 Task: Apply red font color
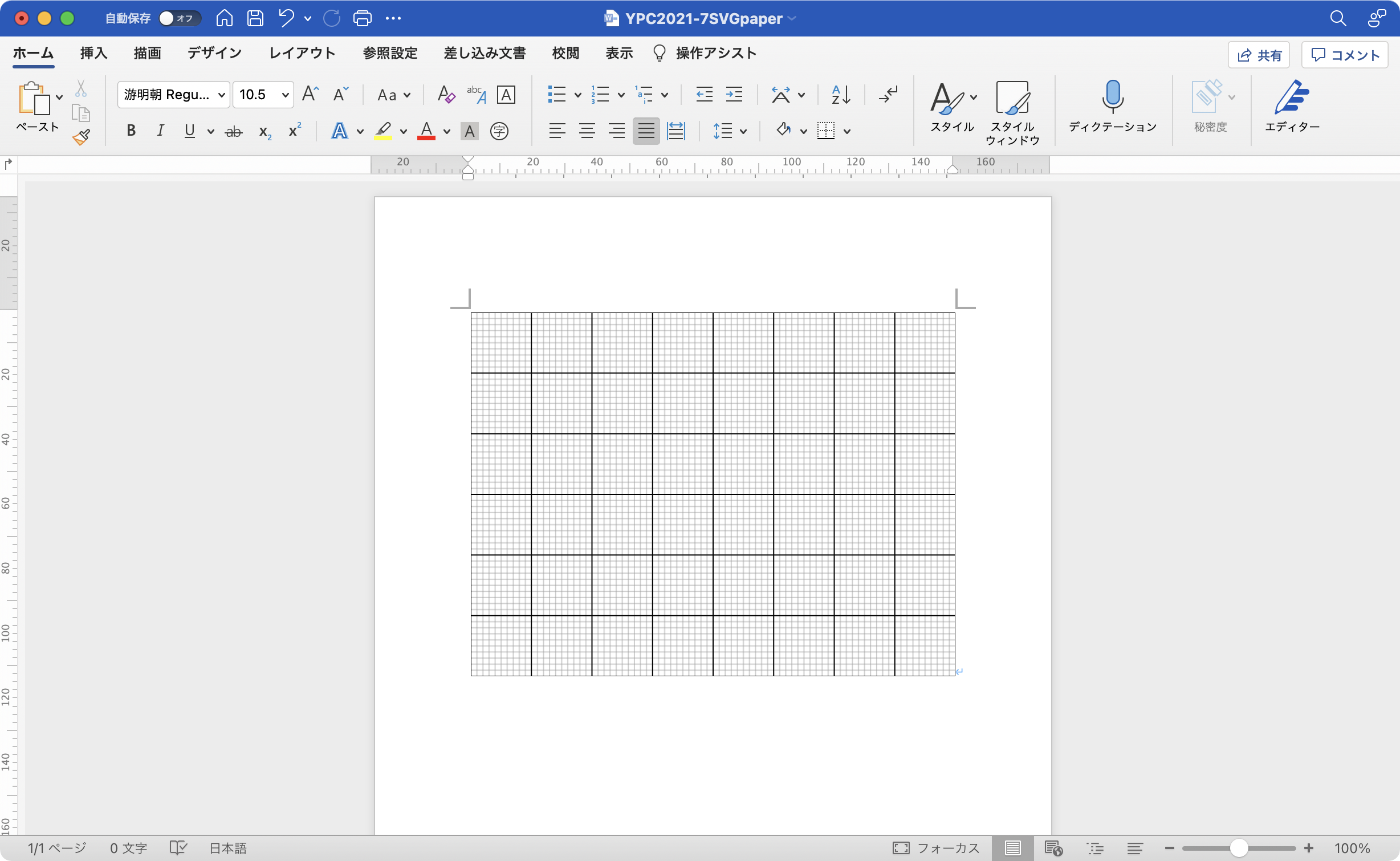pyautogui.click(x=426, y=131)
